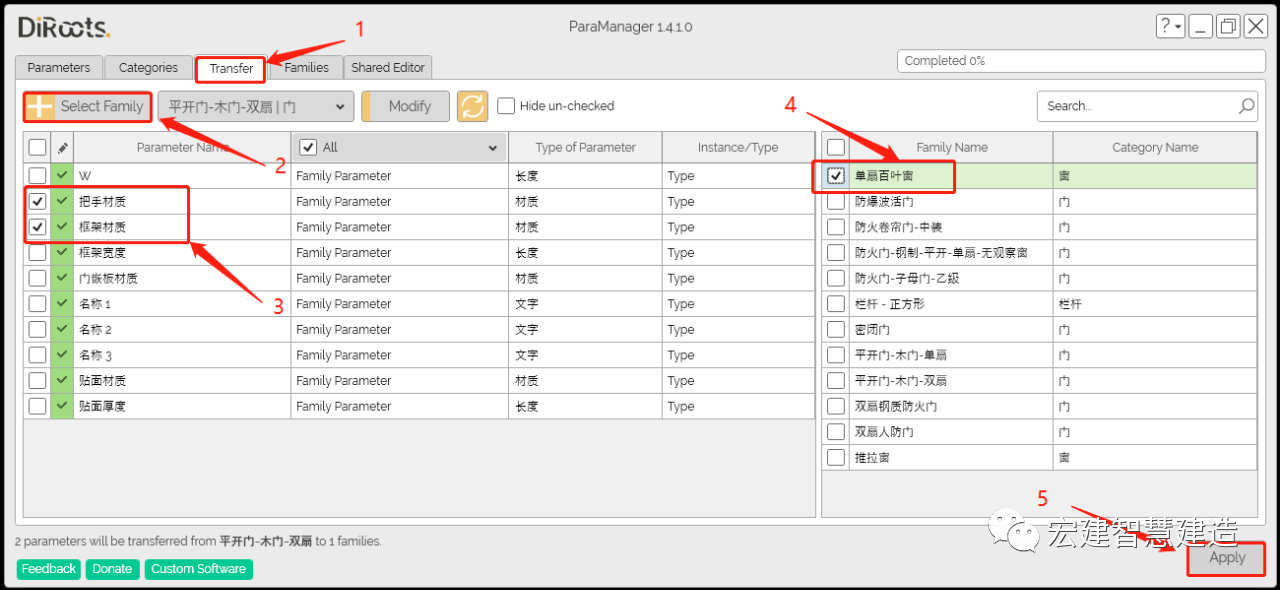Check the 密闭门 family checkbox
Image resolution: width=1280 pixels, height=590 pixels.
pyautogui.click(x=836, y=330)
